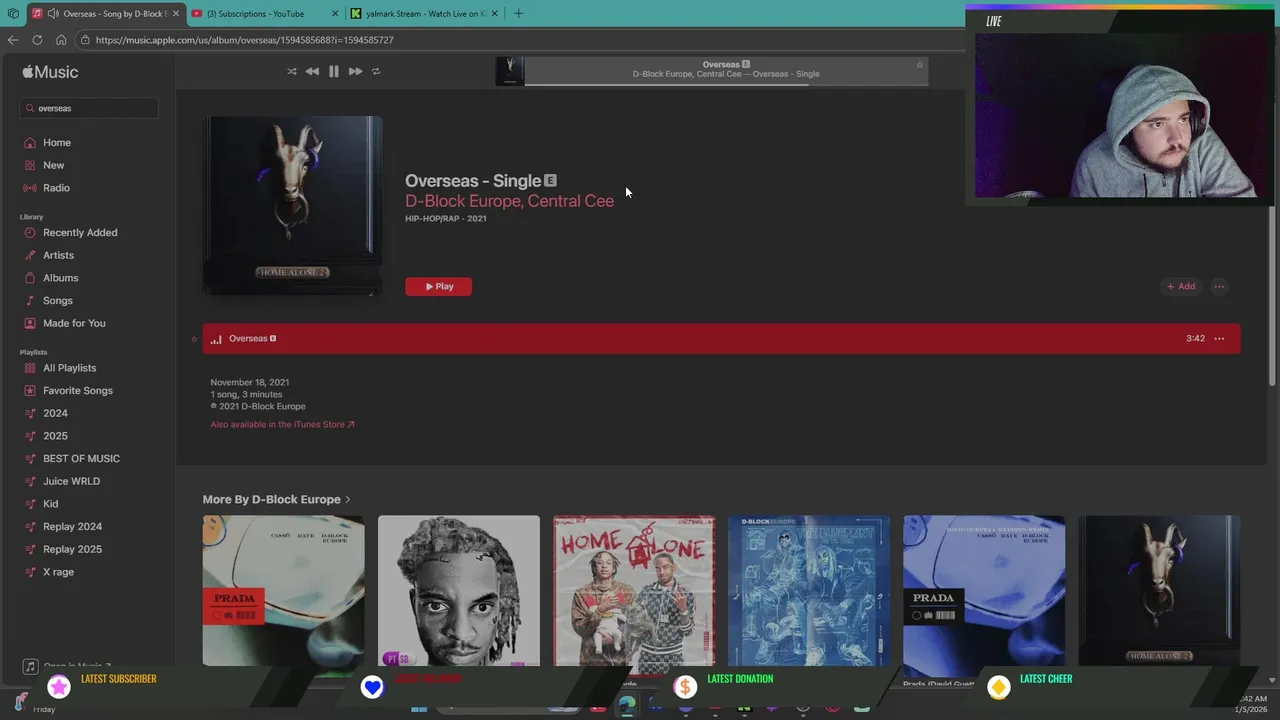Image resolution: width=1280 pixels, height=720 pixels.
Task: View site info lock icon in address bar
Action: [86, 40]
